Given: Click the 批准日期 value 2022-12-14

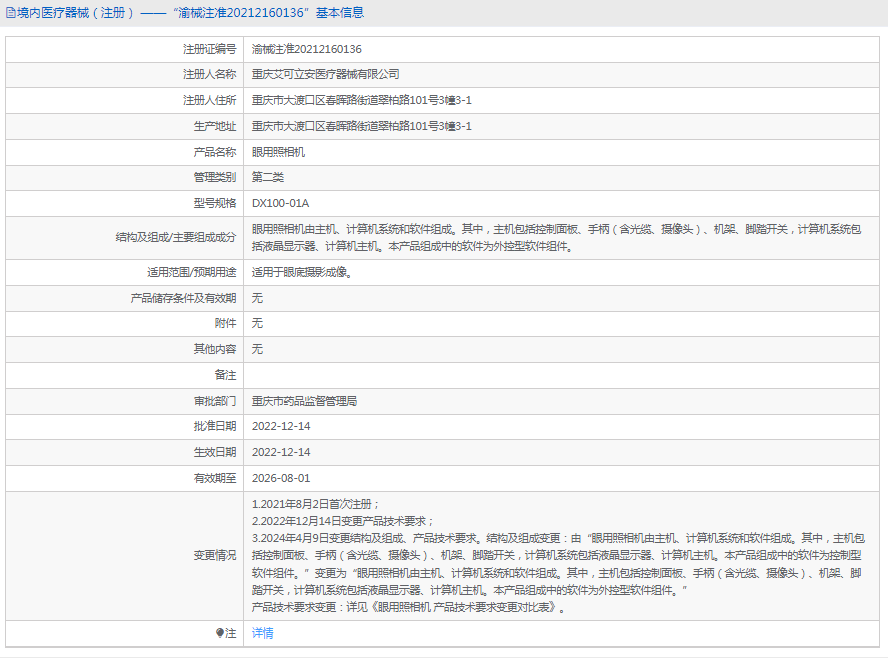Looking at the screenshot, I should [x=281, y=427].
